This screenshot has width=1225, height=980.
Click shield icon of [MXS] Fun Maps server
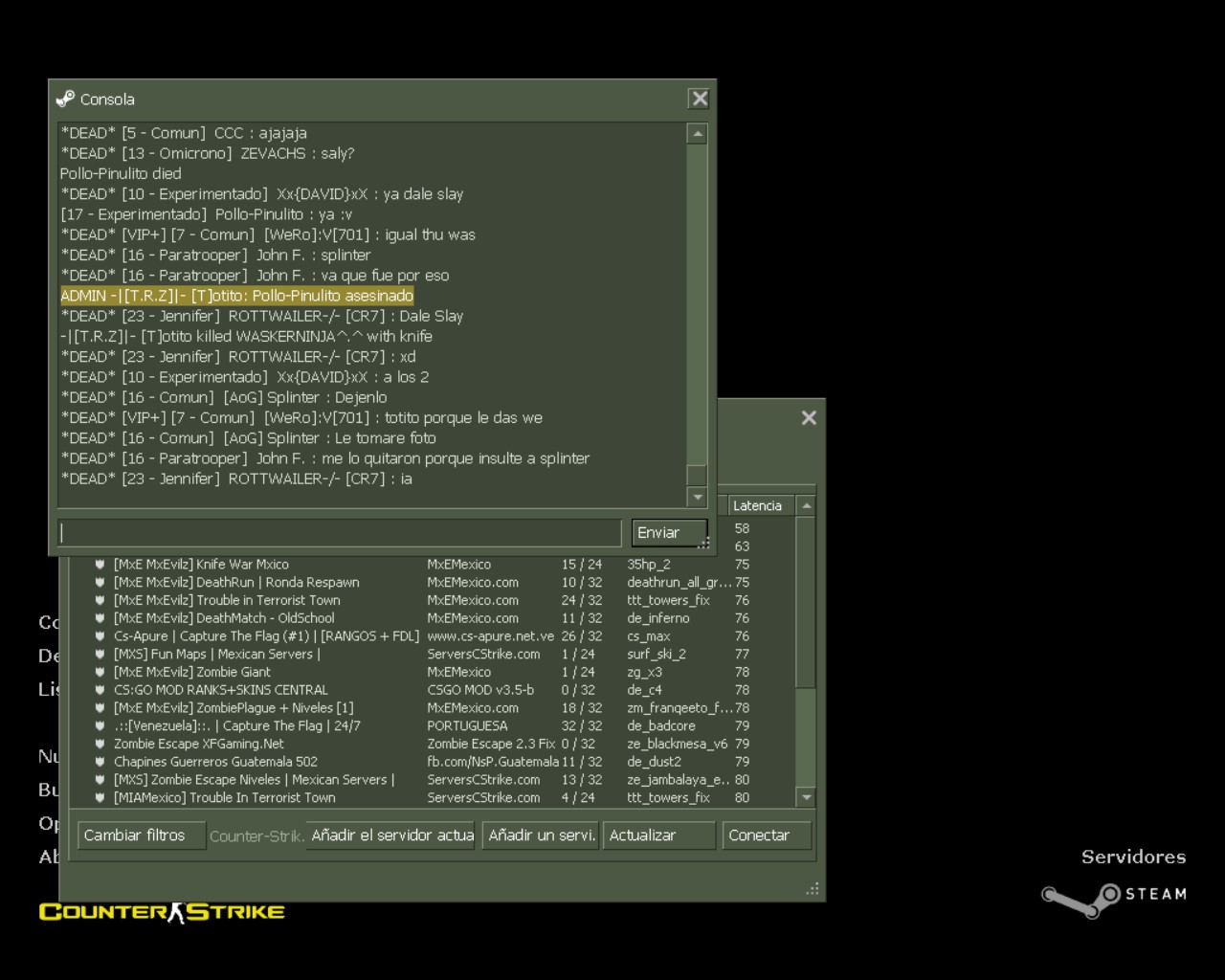[x=100, y=654]
